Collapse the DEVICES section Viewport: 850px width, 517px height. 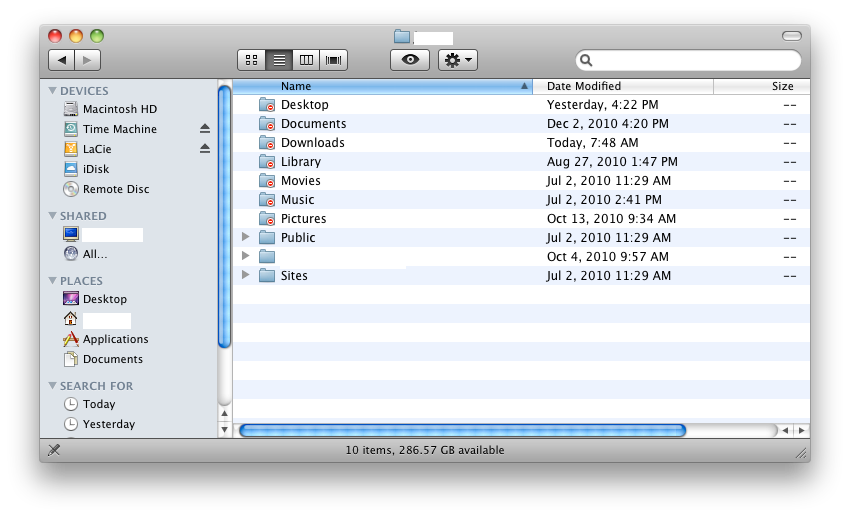[53, 91]
